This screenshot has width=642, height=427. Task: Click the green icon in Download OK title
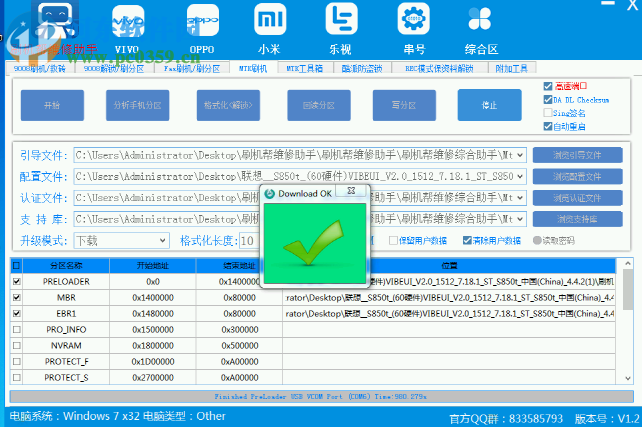click(269, 193)
